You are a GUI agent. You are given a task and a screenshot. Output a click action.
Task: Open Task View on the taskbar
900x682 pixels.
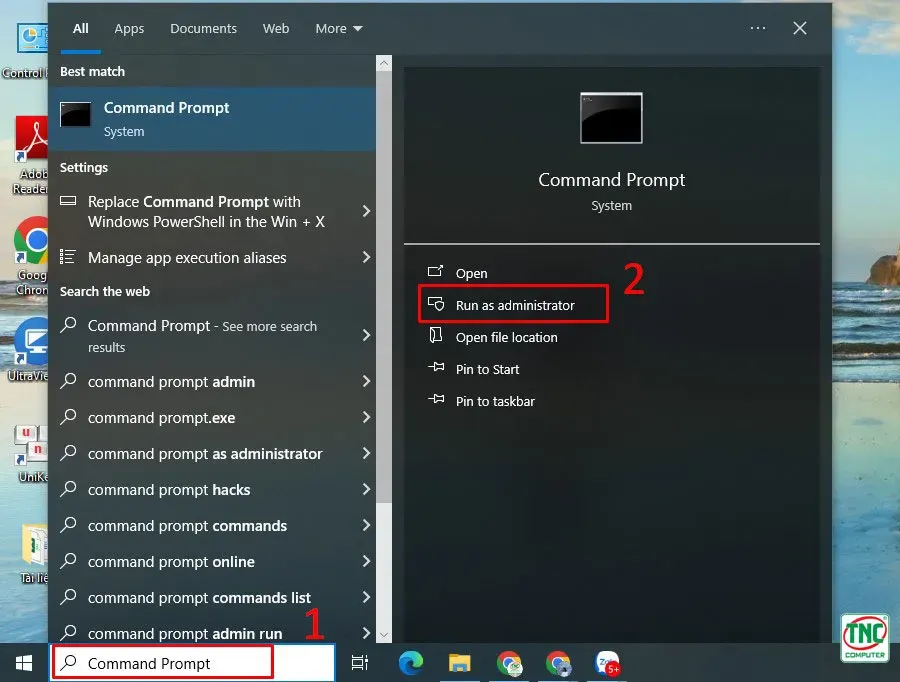click(360, 663)
